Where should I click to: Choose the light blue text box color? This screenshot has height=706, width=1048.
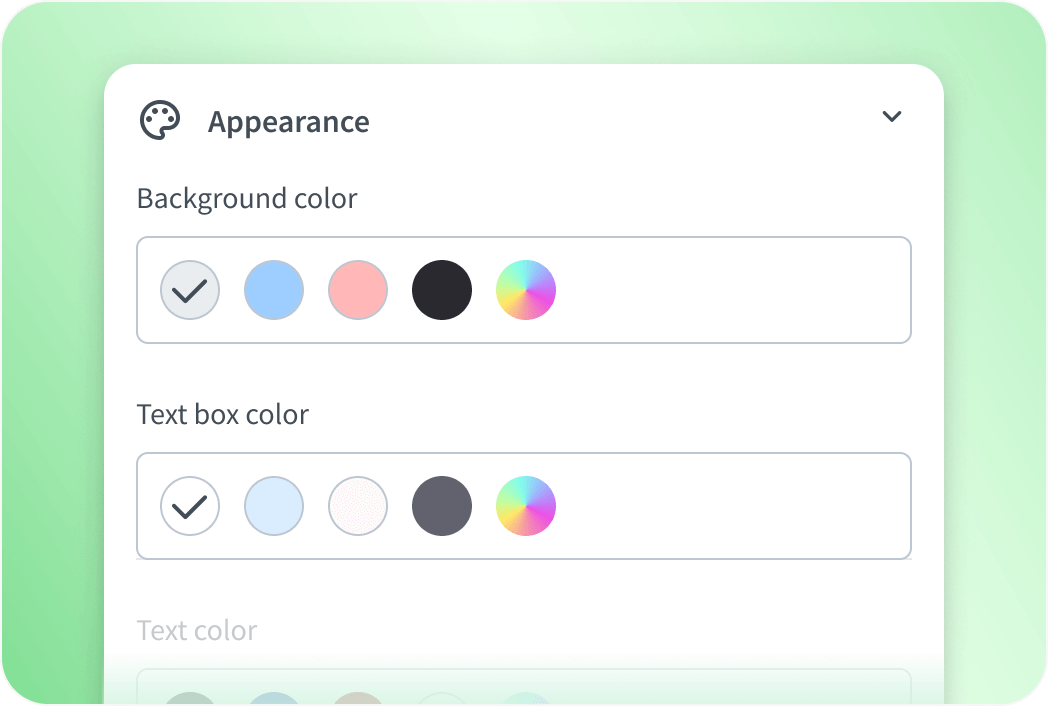[274, 506]
